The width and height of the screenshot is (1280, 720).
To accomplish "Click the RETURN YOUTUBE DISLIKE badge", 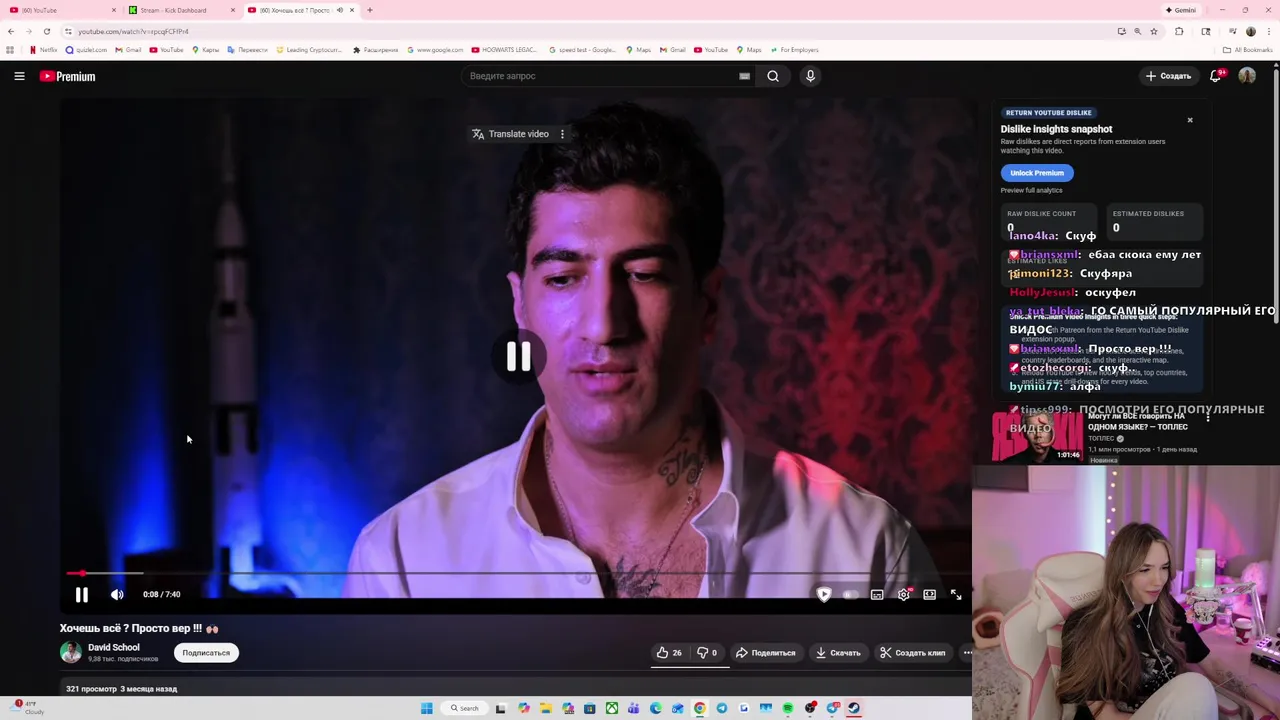I will [1049, 113].
